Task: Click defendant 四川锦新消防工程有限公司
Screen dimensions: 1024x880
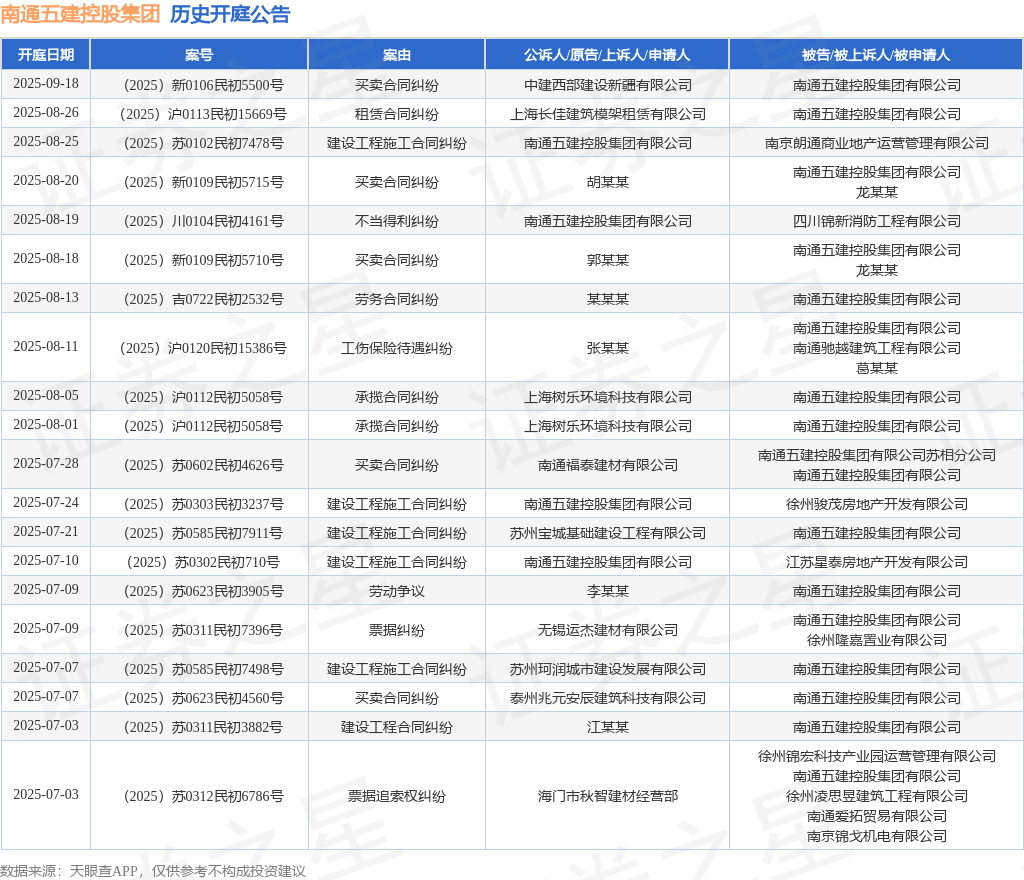Action: coord(876,221)
